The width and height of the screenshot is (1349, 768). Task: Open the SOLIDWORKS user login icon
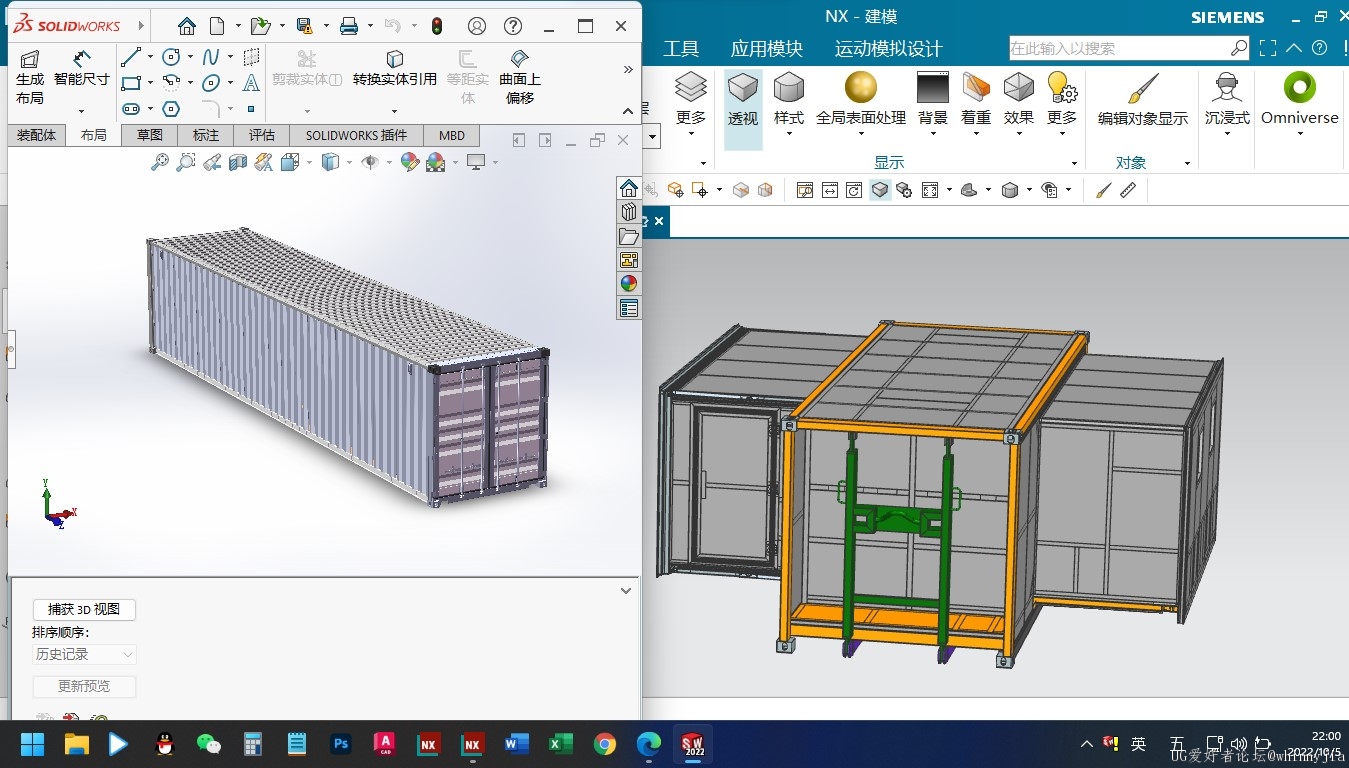[x=477, y=26]
